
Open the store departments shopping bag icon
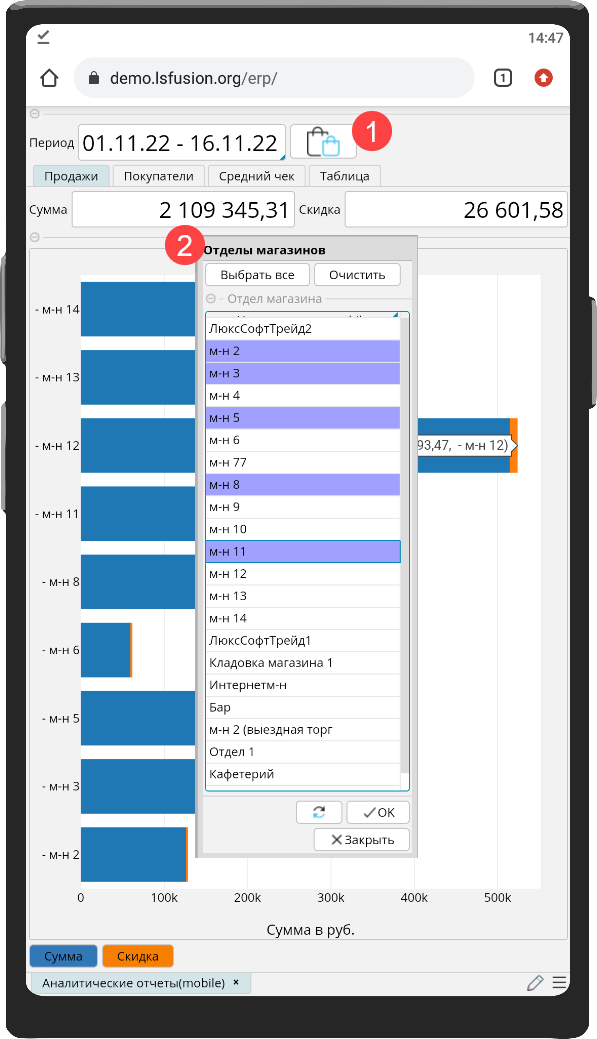click(323, 142)
